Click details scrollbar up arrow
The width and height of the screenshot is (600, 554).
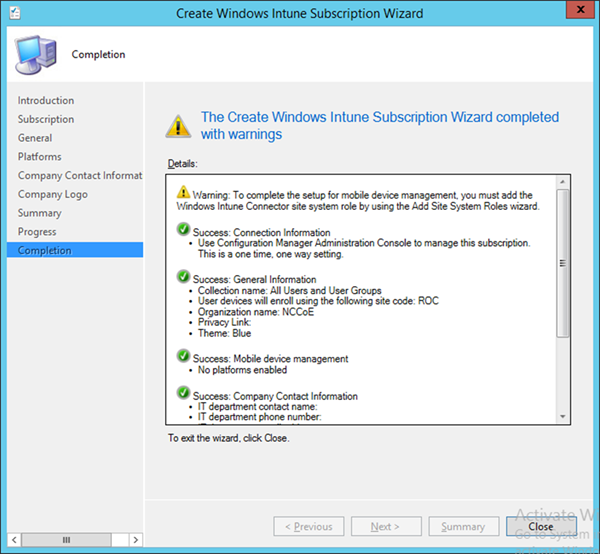coord(562,182)
